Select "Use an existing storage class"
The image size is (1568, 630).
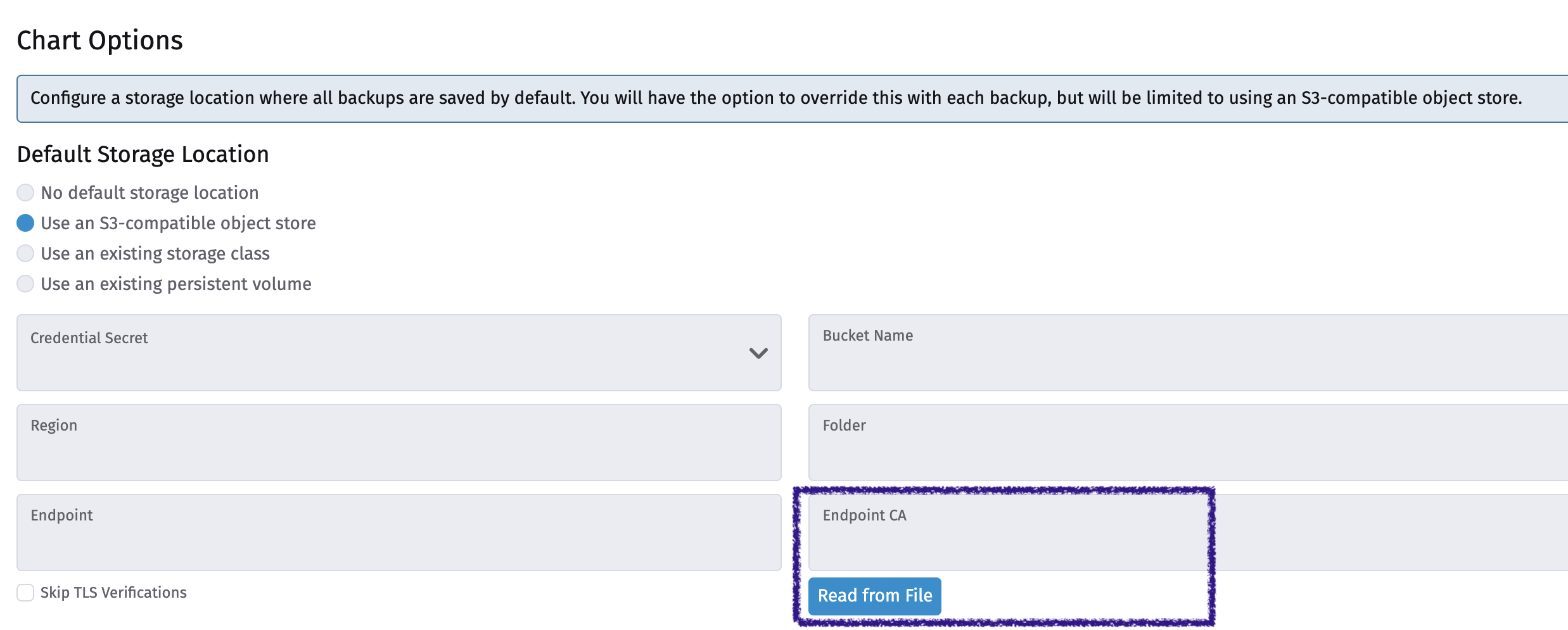point(25,253)
